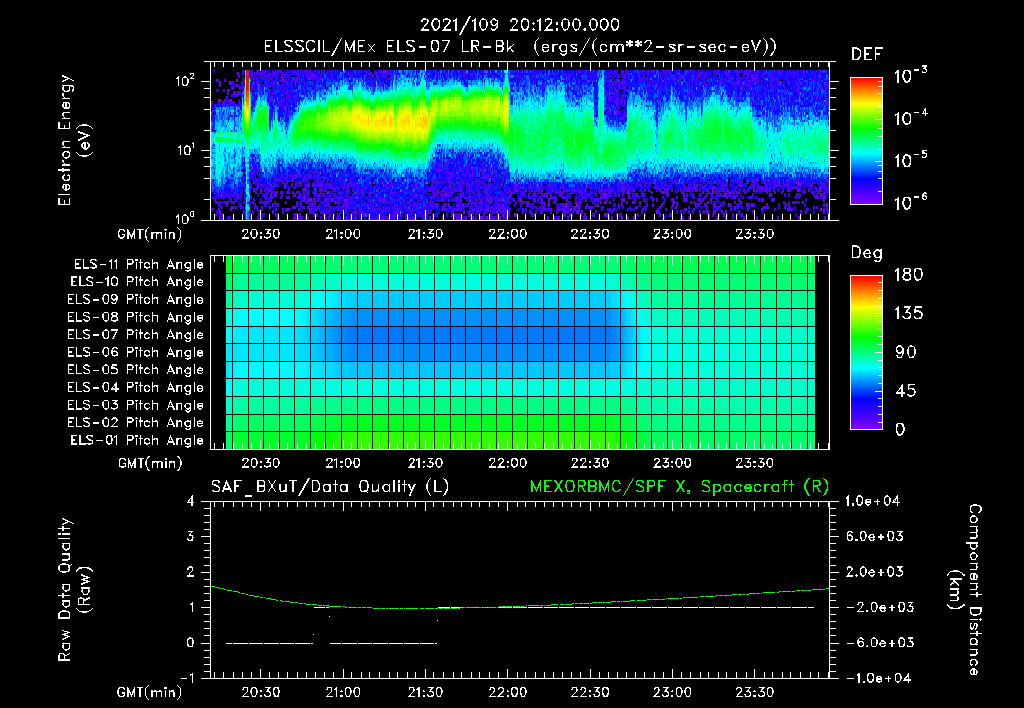The image size is (1024, 708).
Task: Click the 10^-5 DEF colorbar value
Action: tap(910, 160)
